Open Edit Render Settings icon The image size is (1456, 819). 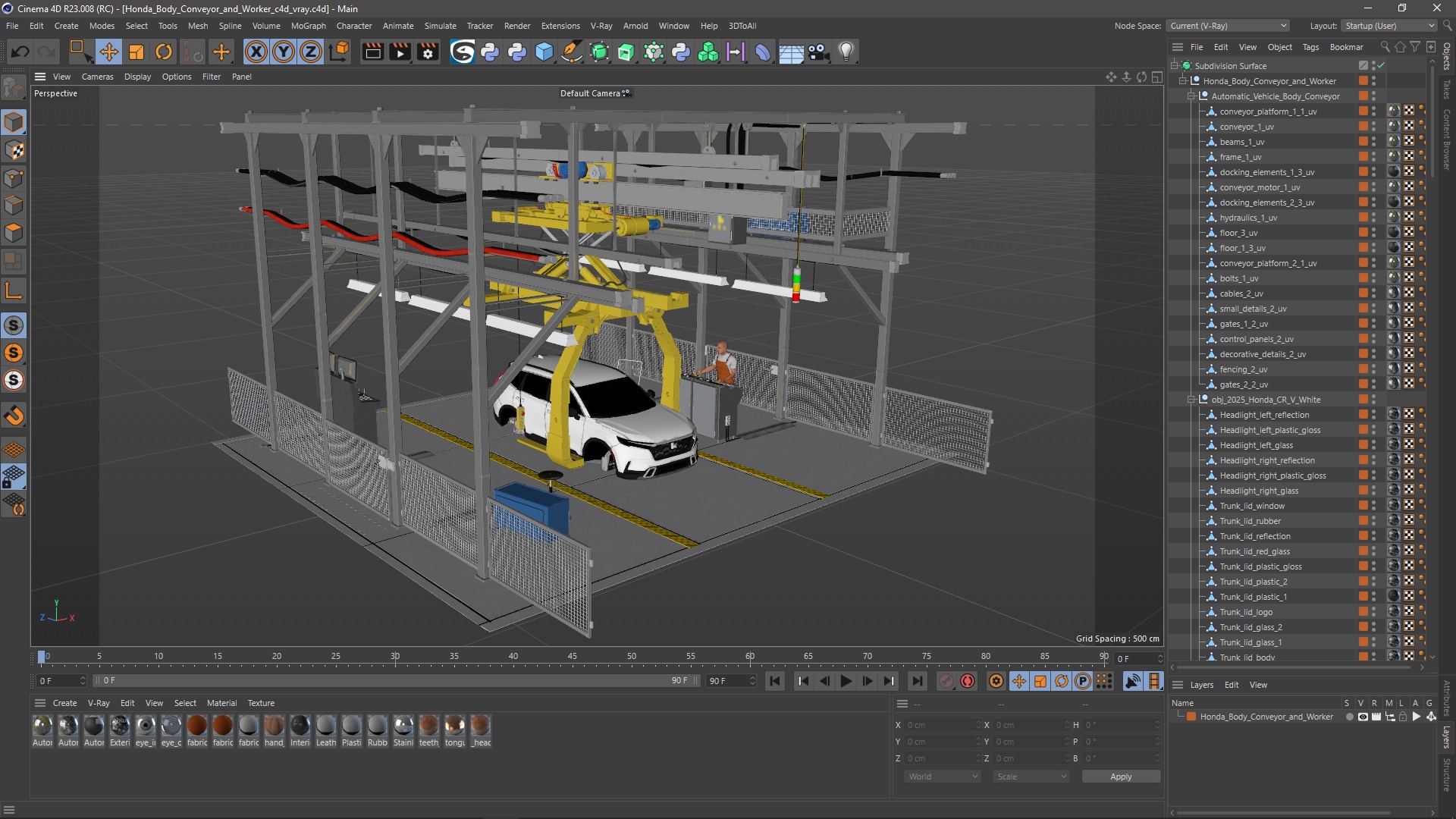point(428,52)
